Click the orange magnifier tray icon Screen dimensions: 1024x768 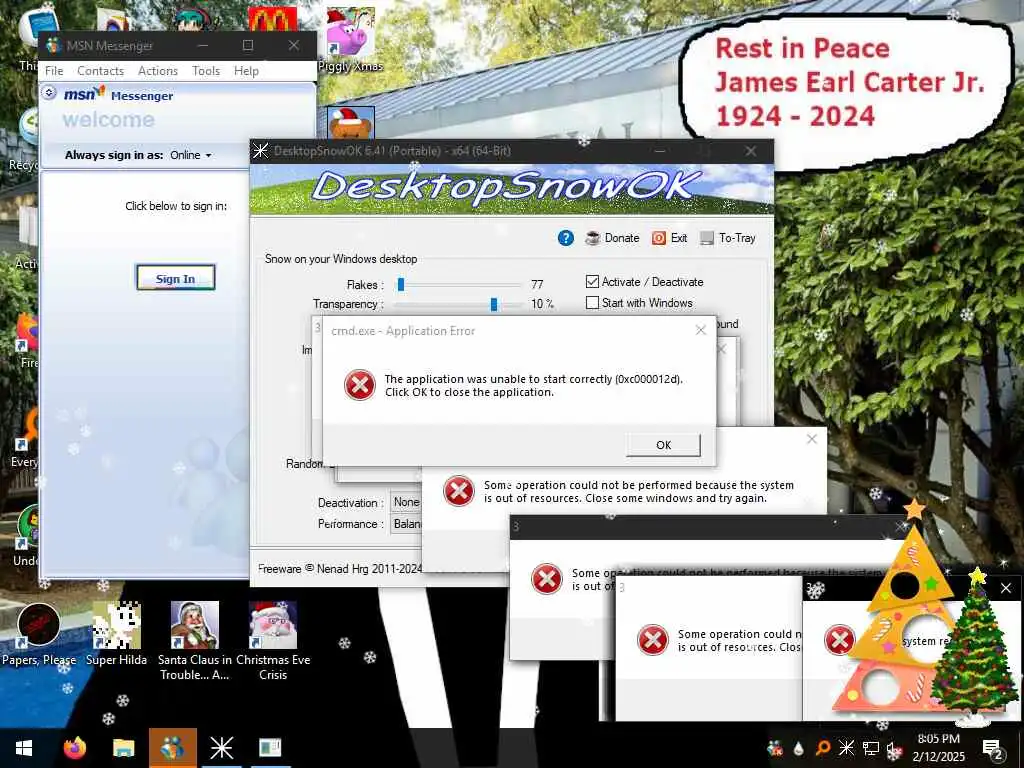823,748
